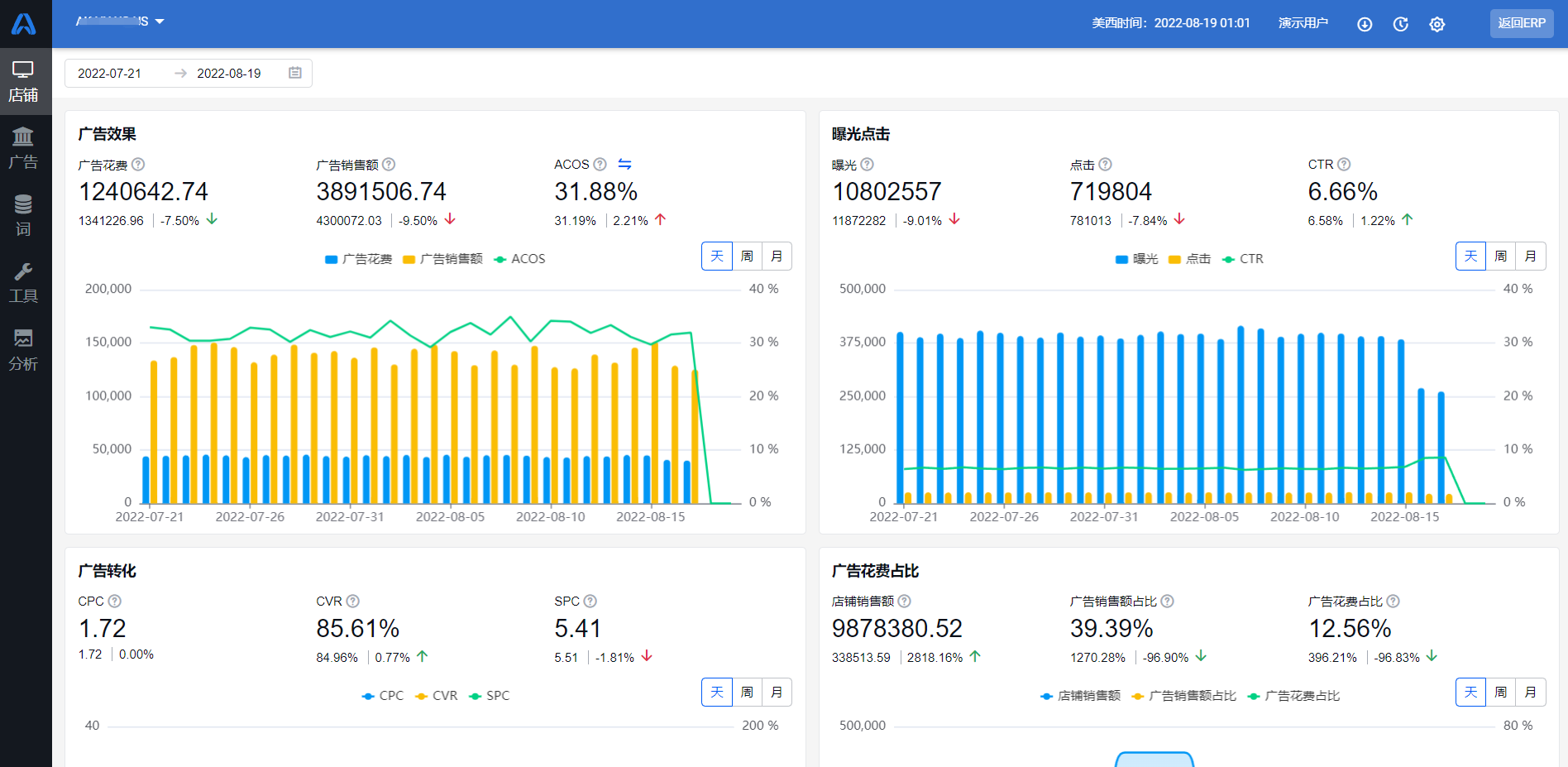This screenshot has height=767, width=1568.
Task: Open the 词 keywords sidebar section
Action: tap(23, 215)
